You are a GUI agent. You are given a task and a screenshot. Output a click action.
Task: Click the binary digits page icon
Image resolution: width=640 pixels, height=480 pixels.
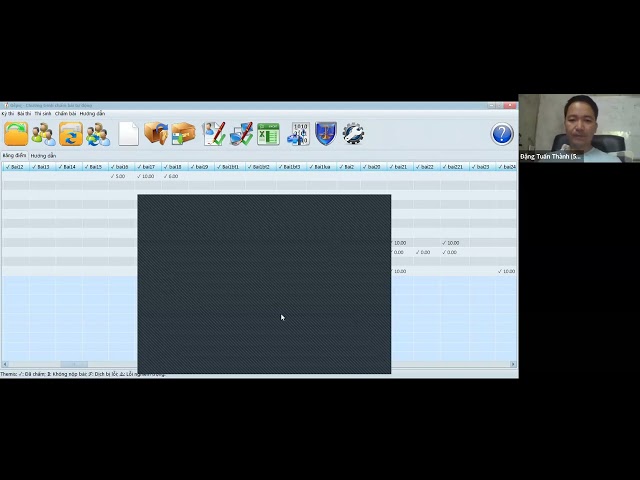click(299, 134)
